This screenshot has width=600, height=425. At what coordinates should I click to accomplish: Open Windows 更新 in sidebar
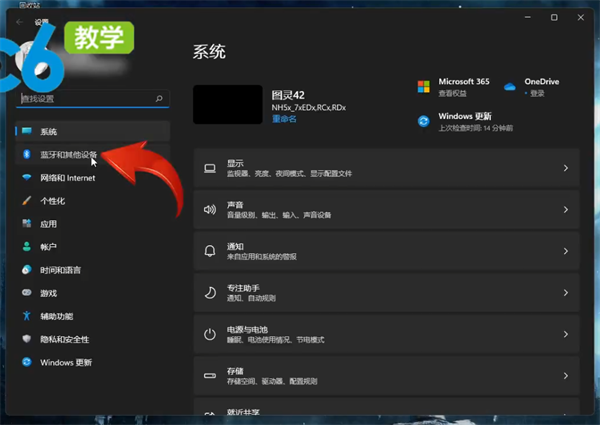coord(93,362)
